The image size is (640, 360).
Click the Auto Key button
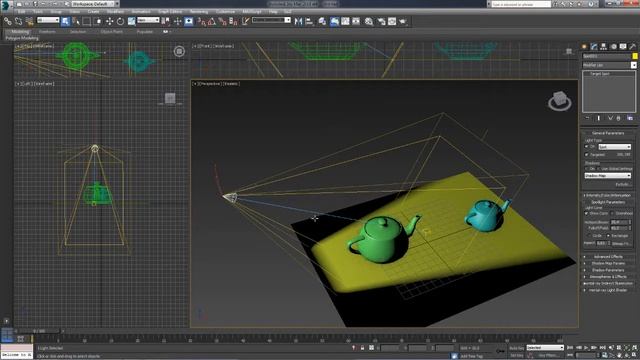[516, 348]
